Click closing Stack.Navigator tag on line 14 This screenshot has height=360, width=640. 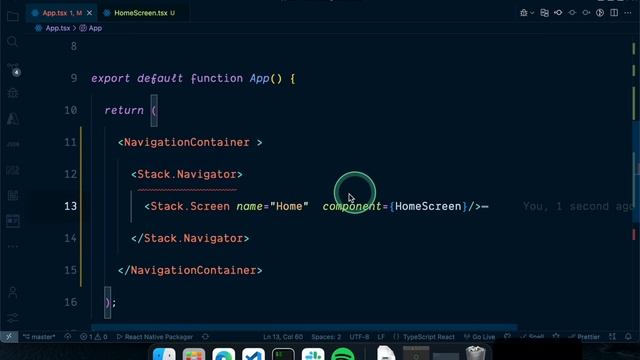[x=190, y=238]
